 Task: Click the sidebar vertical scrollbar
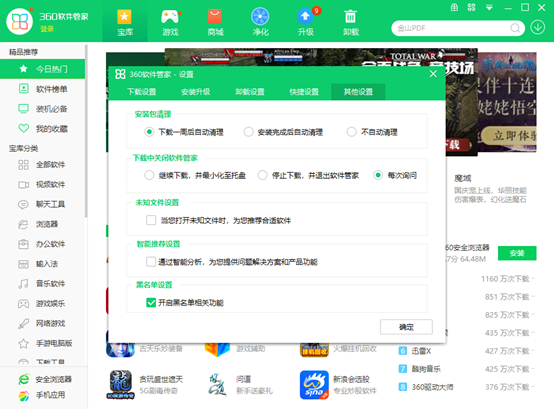(x=86, y=131)
